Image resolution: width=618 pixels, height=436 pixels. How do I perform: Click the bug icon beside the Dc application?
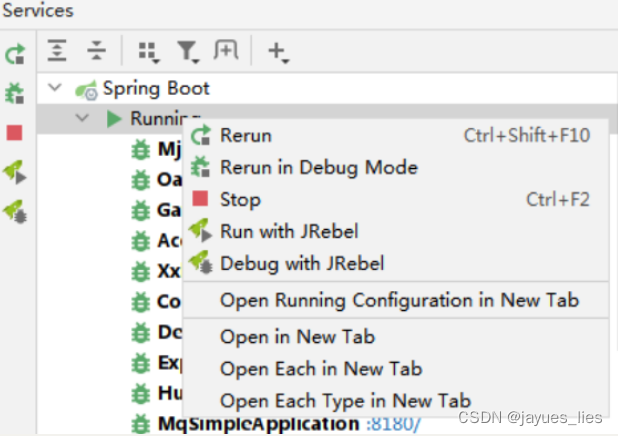(x=141, y=333)
